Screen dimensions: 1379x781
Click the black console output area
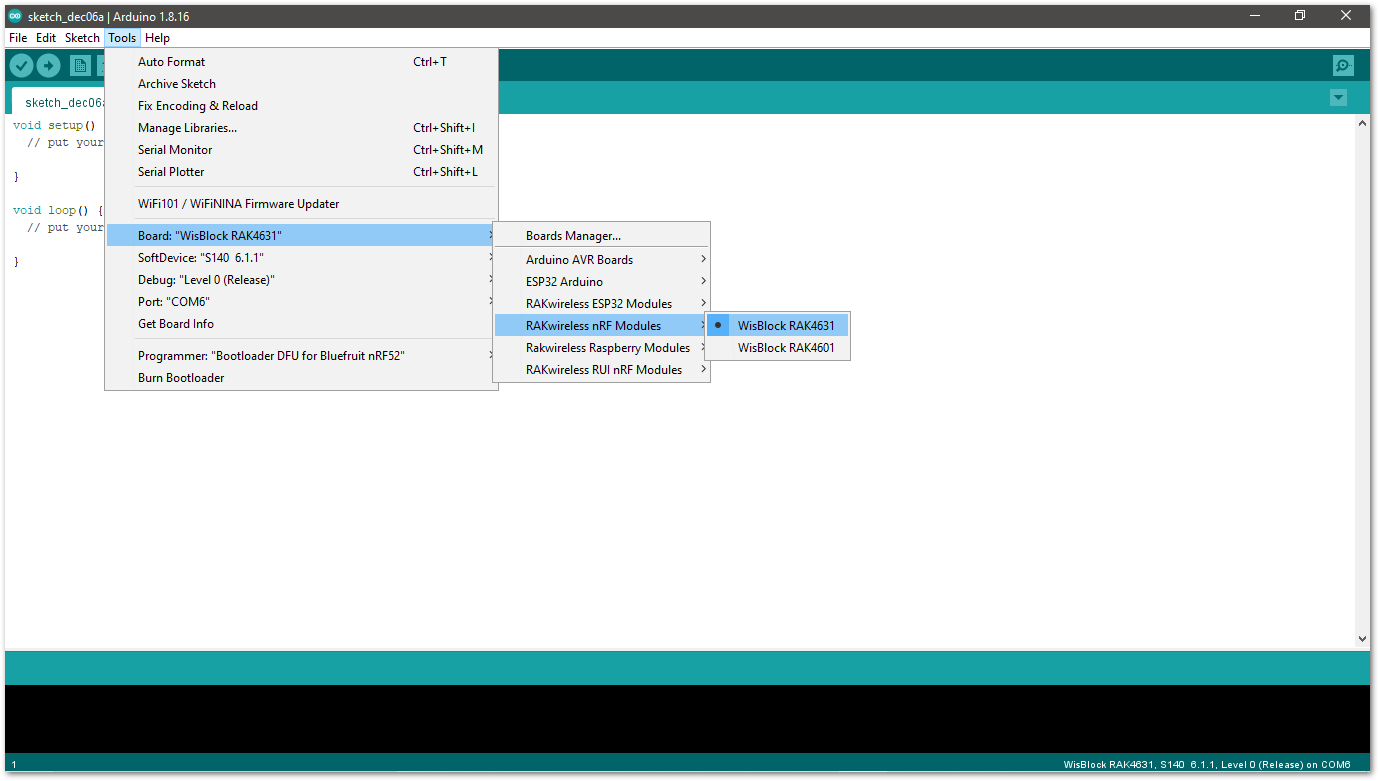687,719
